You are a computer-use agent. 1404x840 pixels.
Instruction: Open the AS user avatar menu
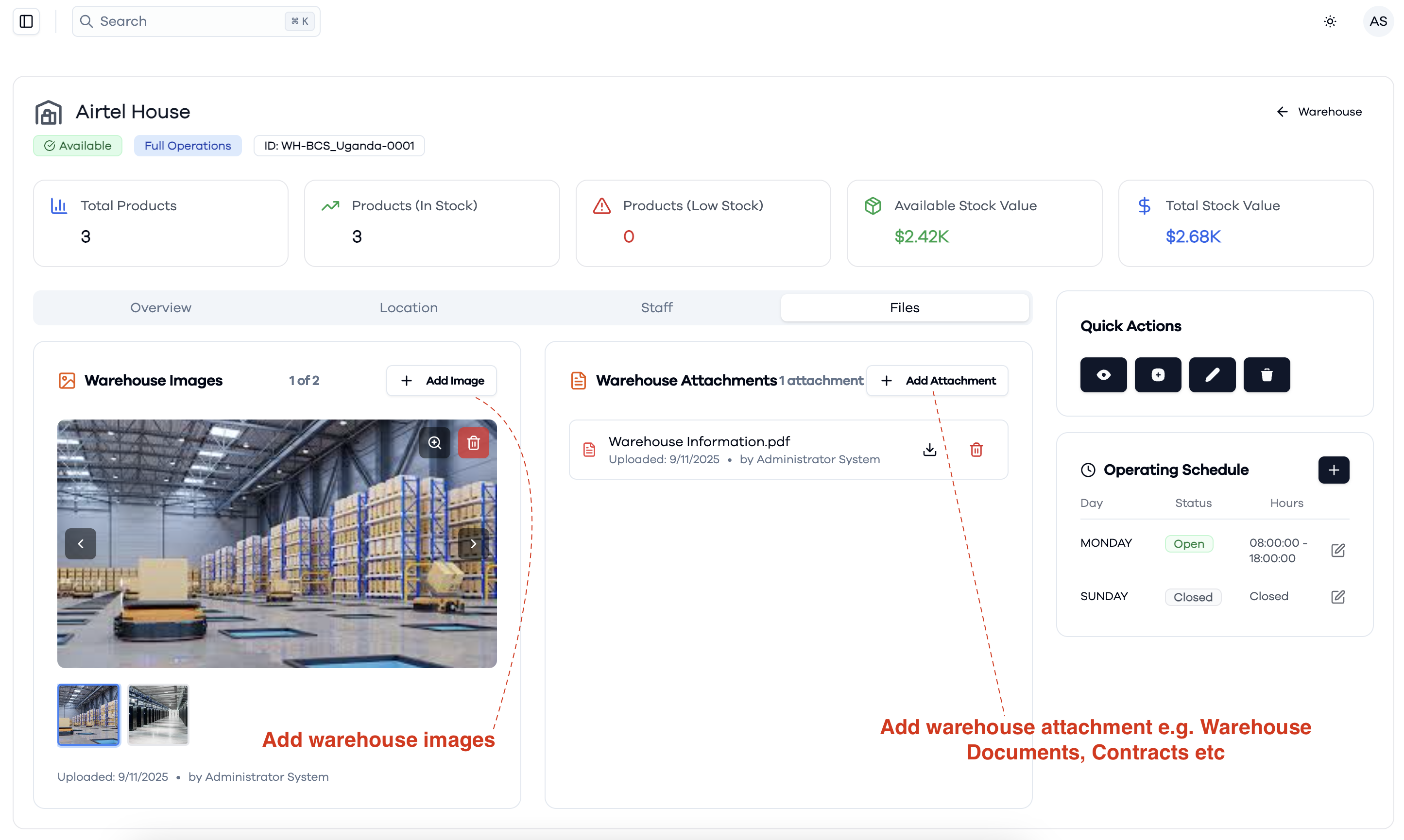[1378, 21]
